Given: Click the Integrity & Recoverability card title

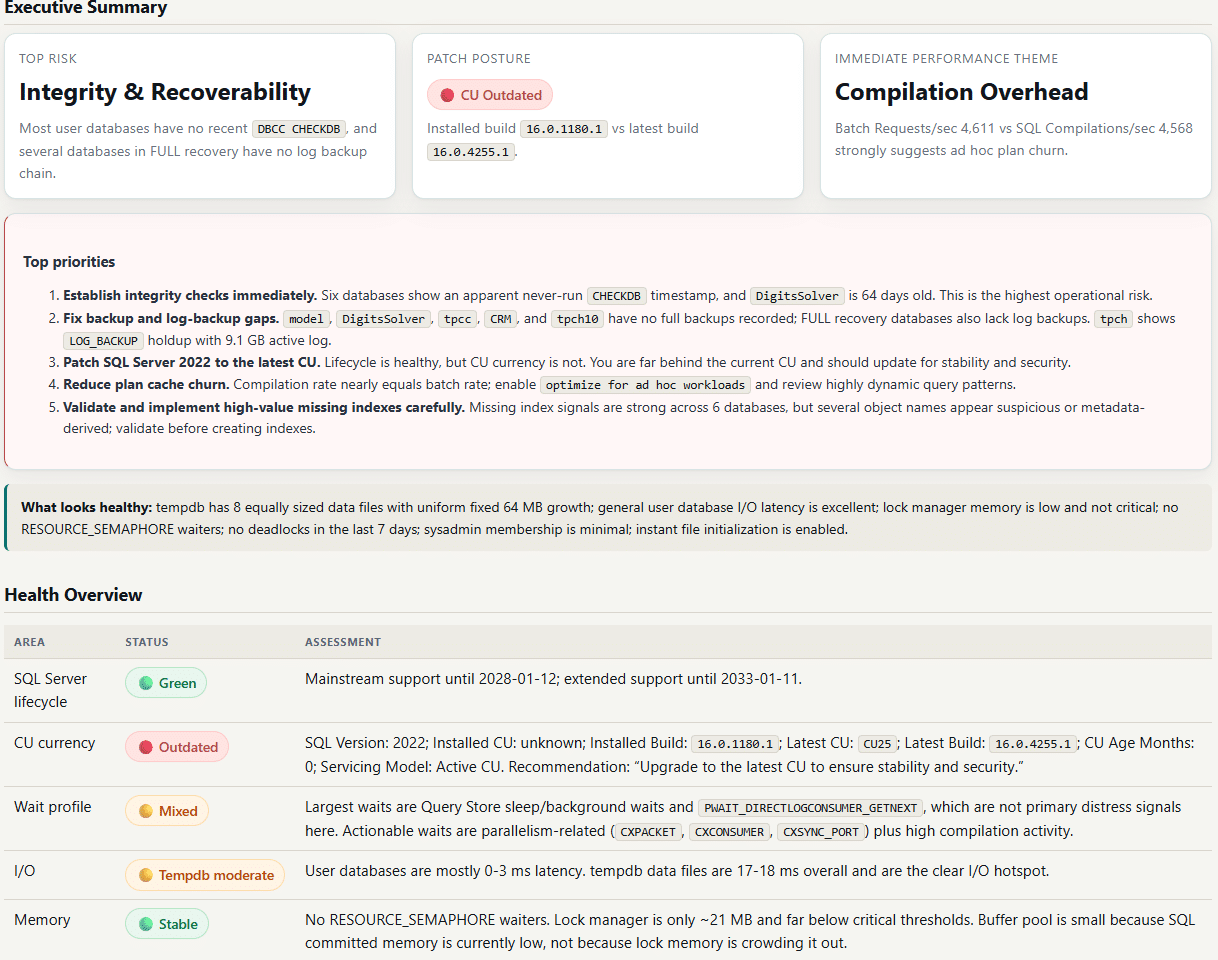Looking at the screenshot, I should [x=165, y=92].
